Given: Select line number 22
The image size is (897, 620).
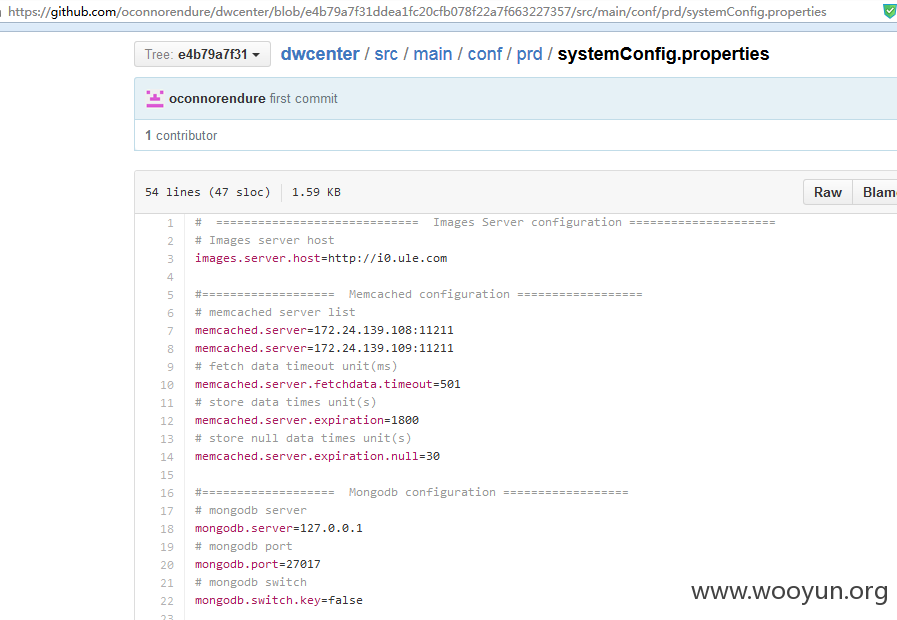Looking at the screenshot, I should tap(166, 601).
